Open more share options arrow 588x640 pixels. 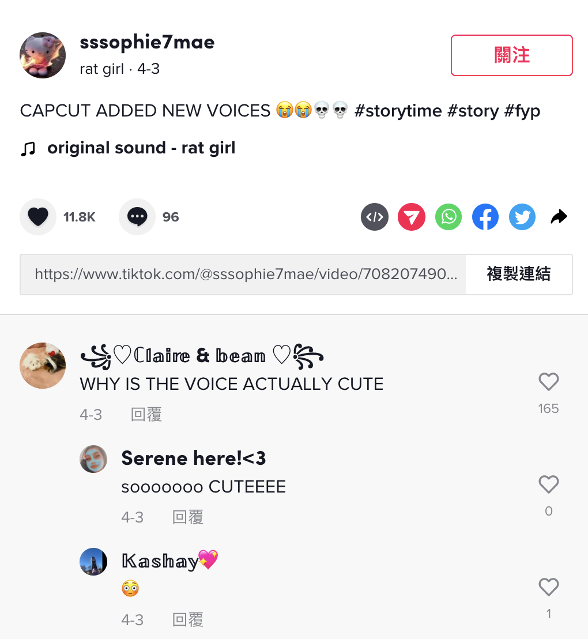click(x=559, y=217)
